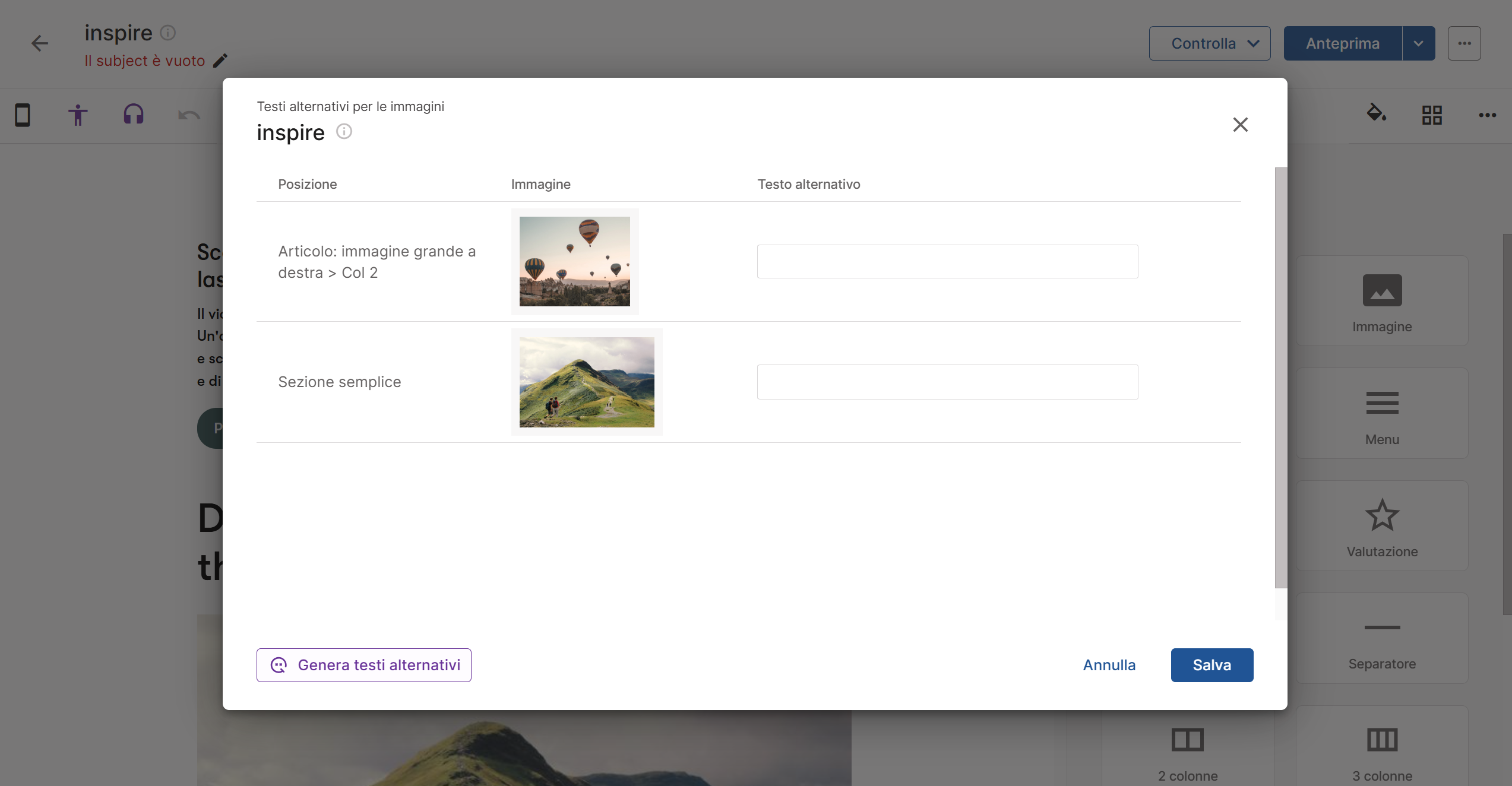Click the undo arrow icon
The width and height of the screenshot is (1512, 786).
[x=189, y=115]
